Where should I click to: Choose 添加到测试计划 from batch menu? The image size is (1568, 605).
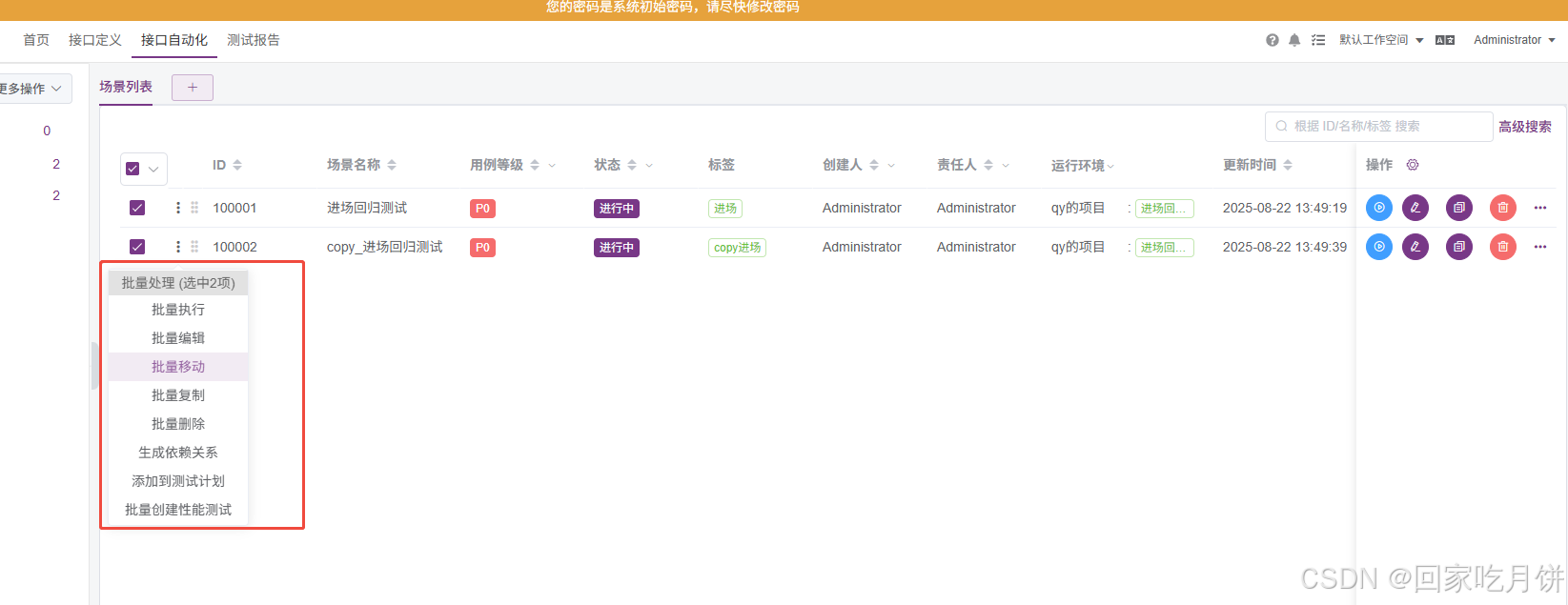(178, 481)
